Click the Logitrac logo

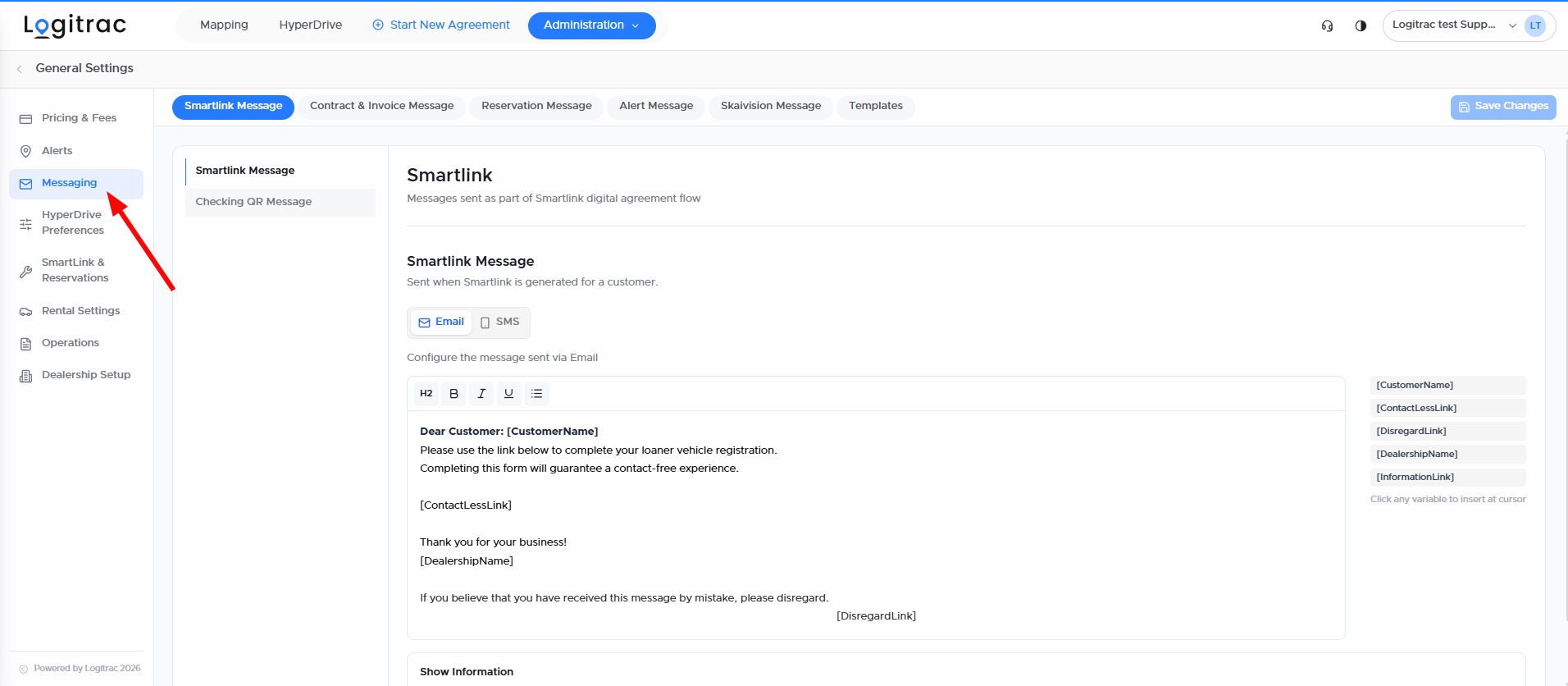[75, 25]
